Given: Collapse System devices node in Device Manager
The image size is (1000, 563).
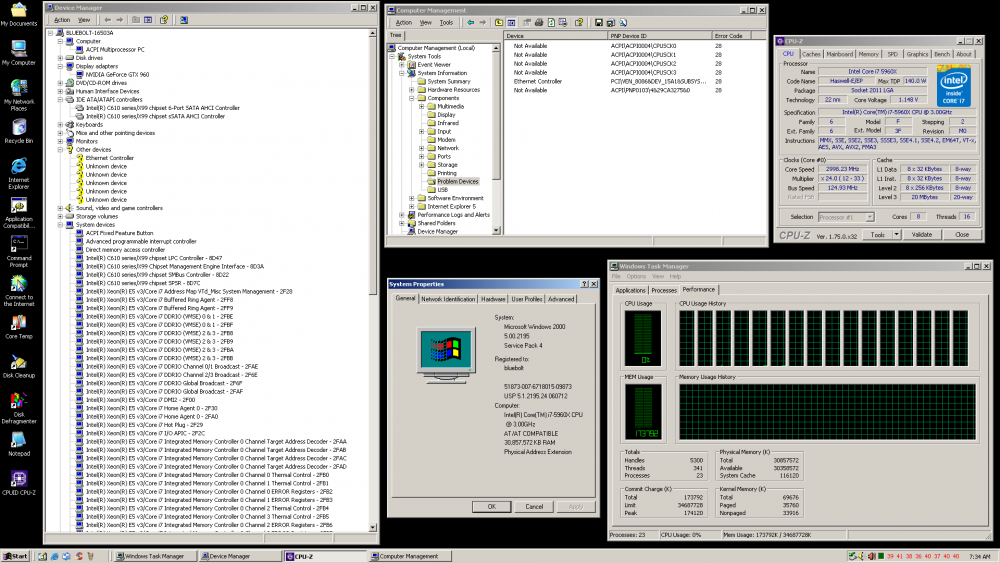Looking at the screenshot, I should pos(61,225).
